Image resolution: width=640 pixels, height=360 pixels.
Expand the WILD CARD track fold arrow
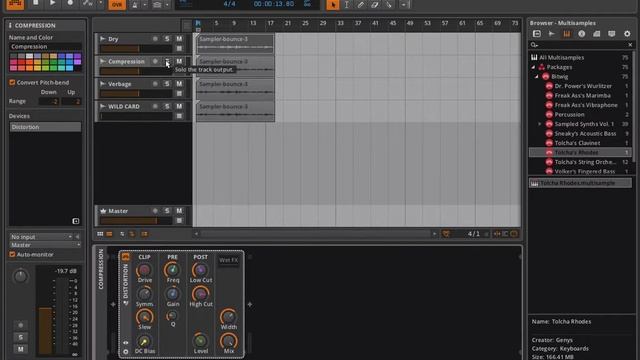102,106
